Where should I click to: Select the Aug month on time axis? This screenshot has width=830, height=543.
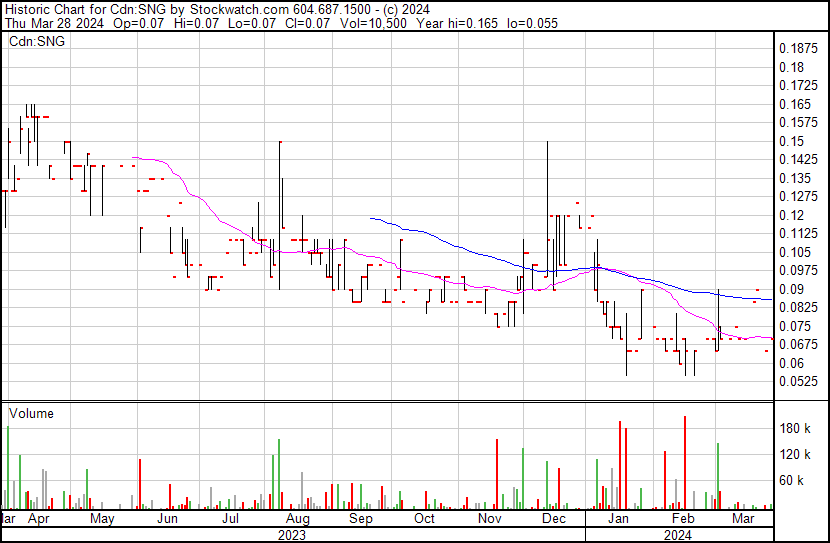296,519
